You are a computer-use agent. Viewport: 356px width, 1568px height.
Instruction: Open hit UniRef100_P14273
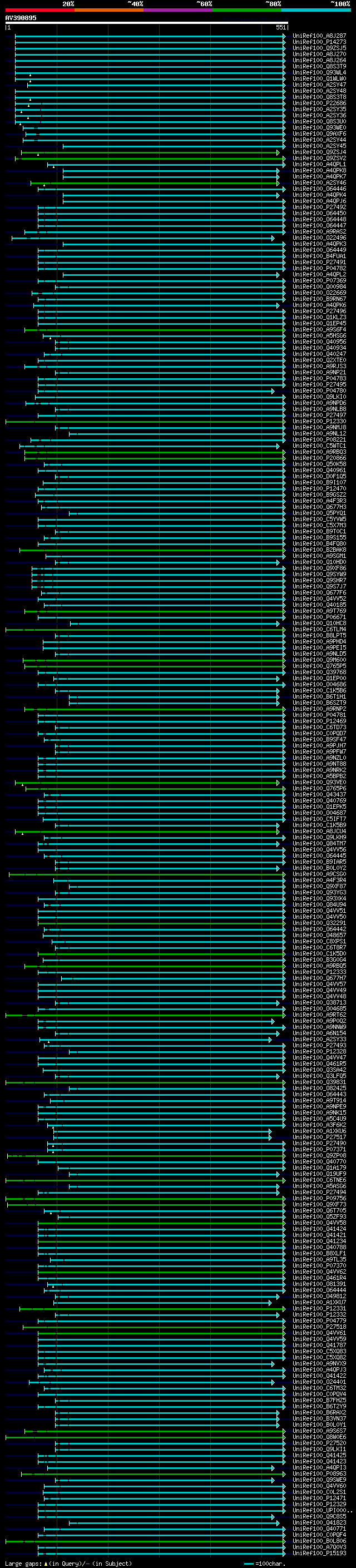(319, 42)
